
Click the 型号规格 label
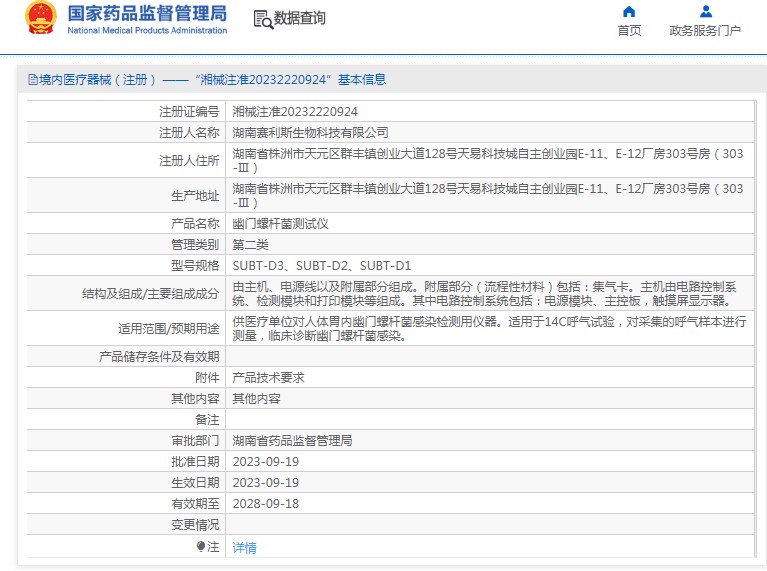195,266
